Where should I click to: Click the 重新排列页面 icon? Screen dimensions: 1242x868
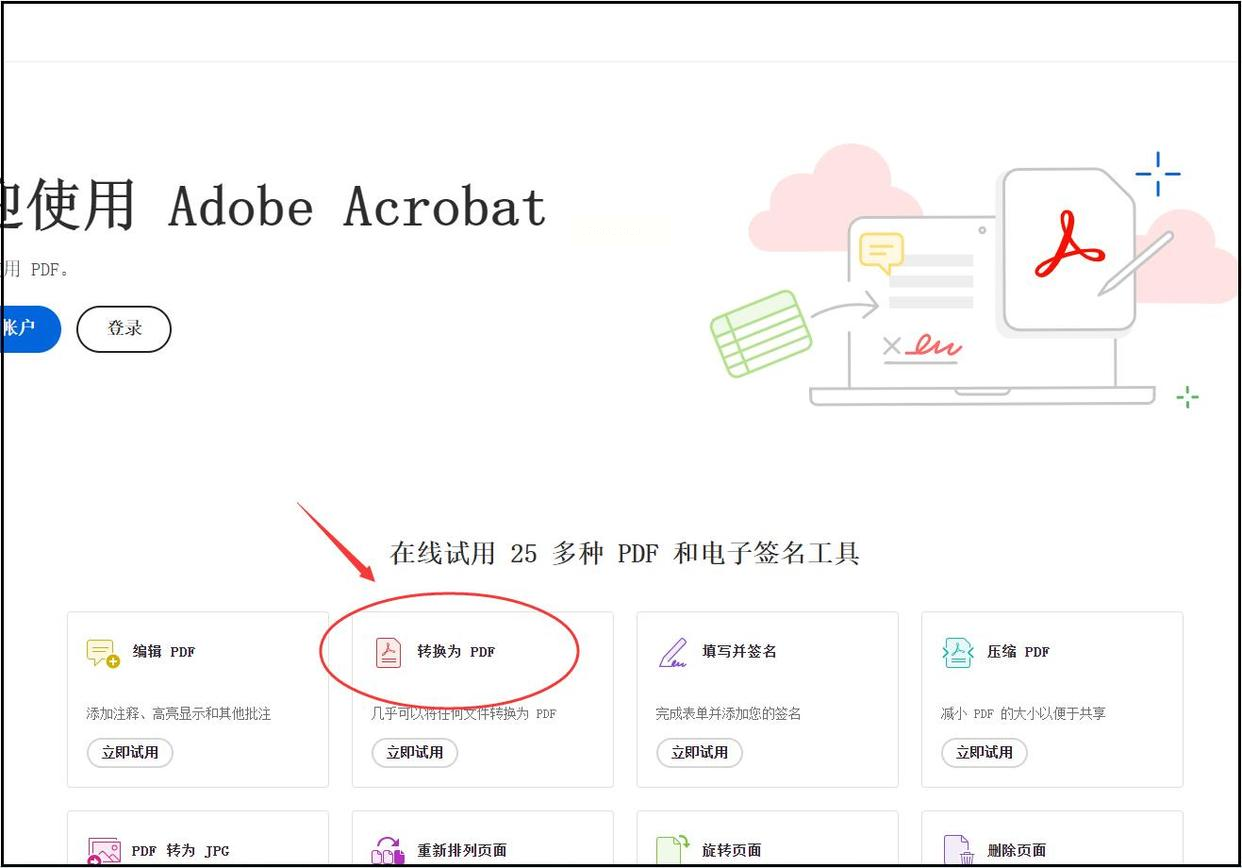click(388, 851)
